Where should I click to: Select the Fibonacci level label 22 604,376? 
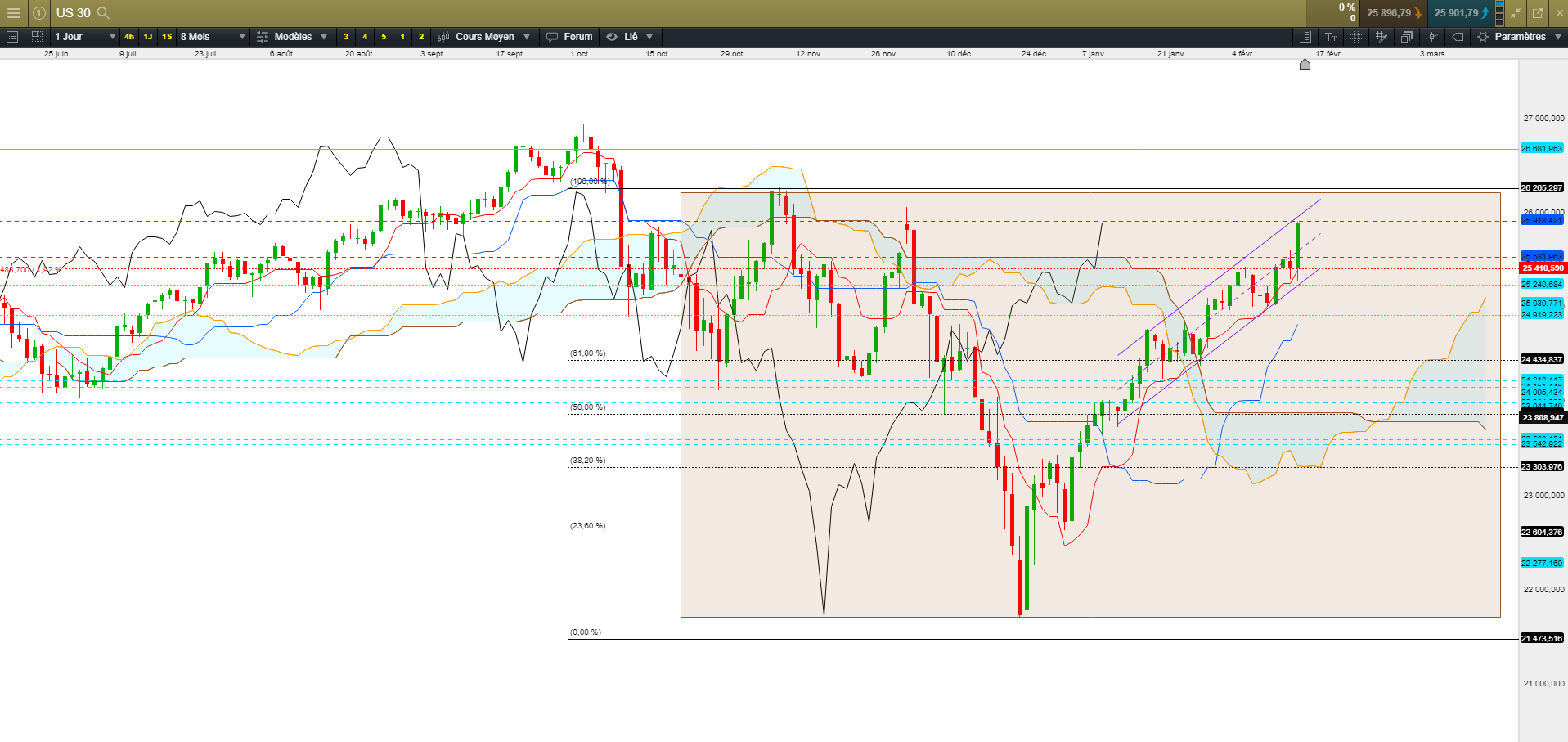[1542, 533]
